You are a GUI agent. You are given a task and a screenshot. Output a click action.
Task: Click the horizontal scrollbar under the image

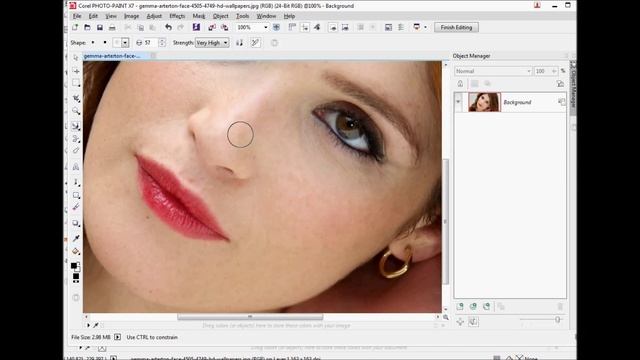pyautogui.click(x=250, y=317)
